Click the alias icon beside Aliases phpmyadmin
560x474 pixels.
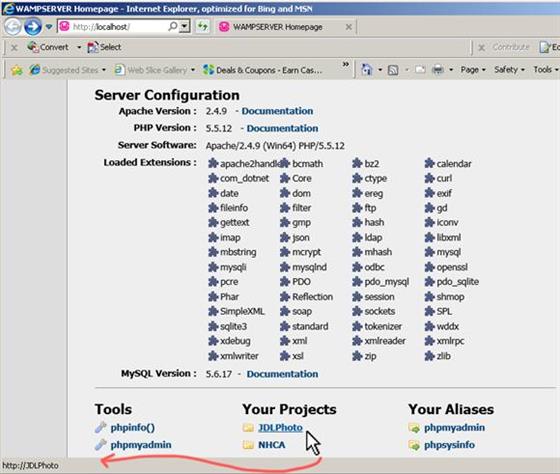pyautogui.click(x=414, y=428)
